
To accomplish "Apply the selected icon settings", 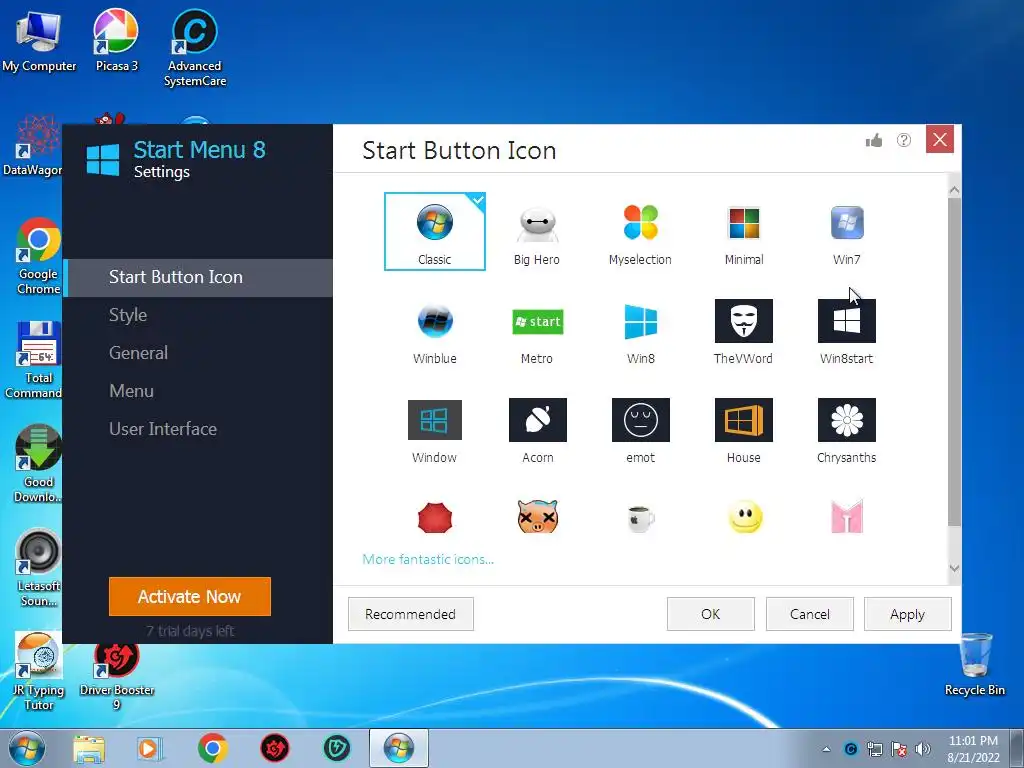I will click(908, 614).
